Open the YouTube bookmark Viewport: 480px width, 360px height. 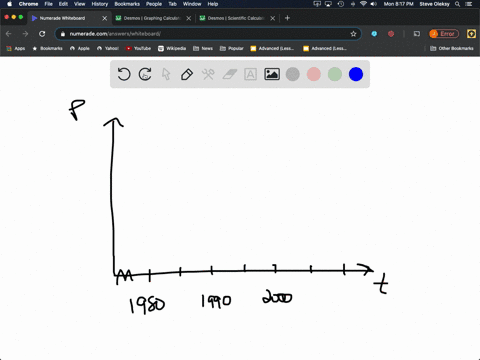click(x=138, y=48)
